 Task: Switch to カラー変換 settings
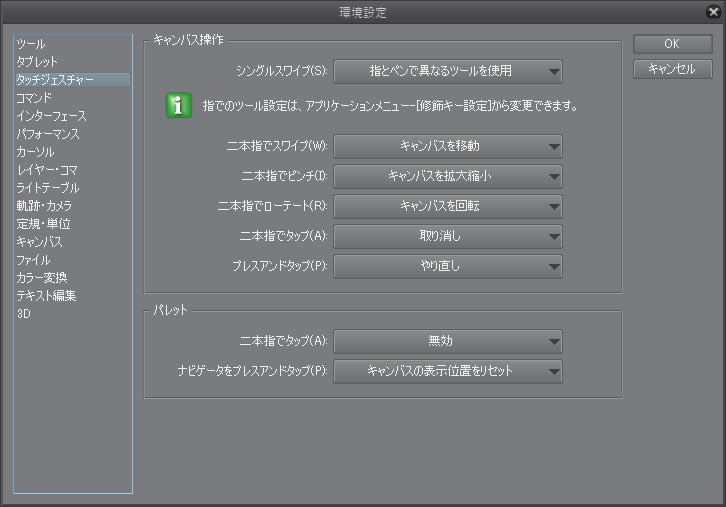tap(42, 278)
